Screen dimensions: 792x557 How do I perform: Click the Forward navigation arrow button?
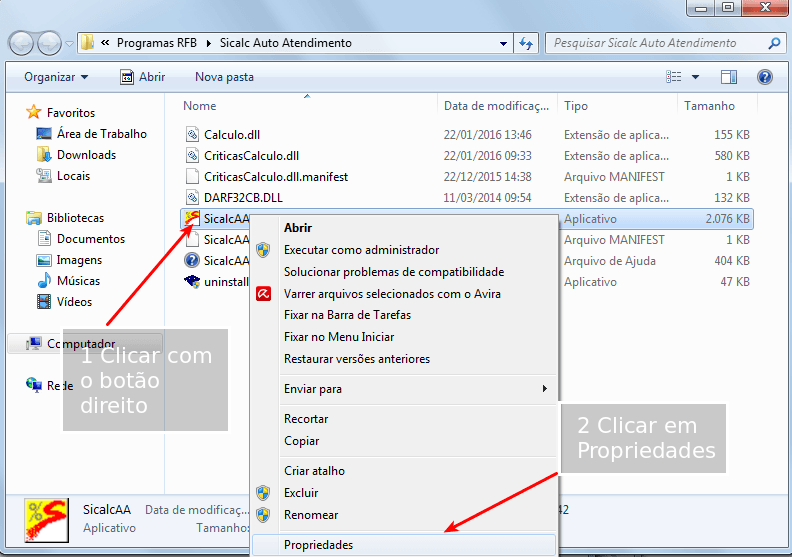[x=50, y=43]
